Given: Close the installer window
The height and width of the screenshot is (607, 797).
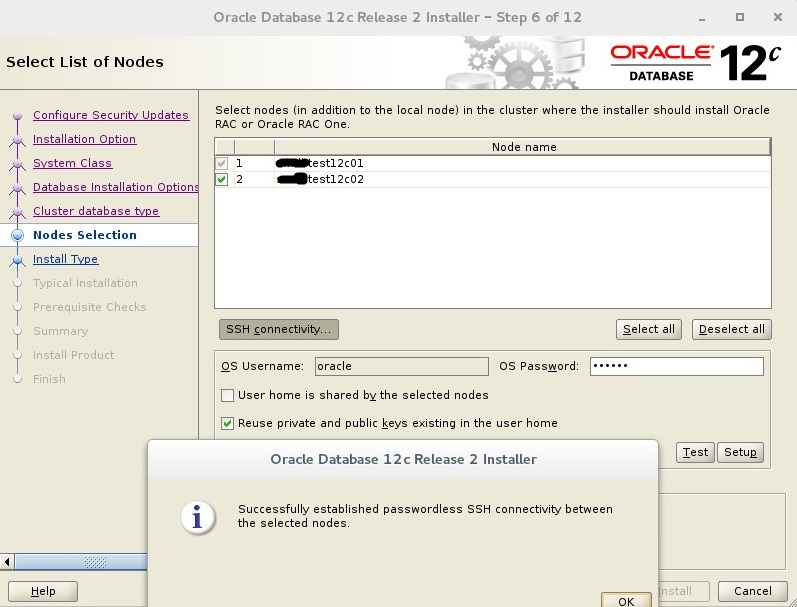Looking at the screenshot, I should tap(777, 17).
